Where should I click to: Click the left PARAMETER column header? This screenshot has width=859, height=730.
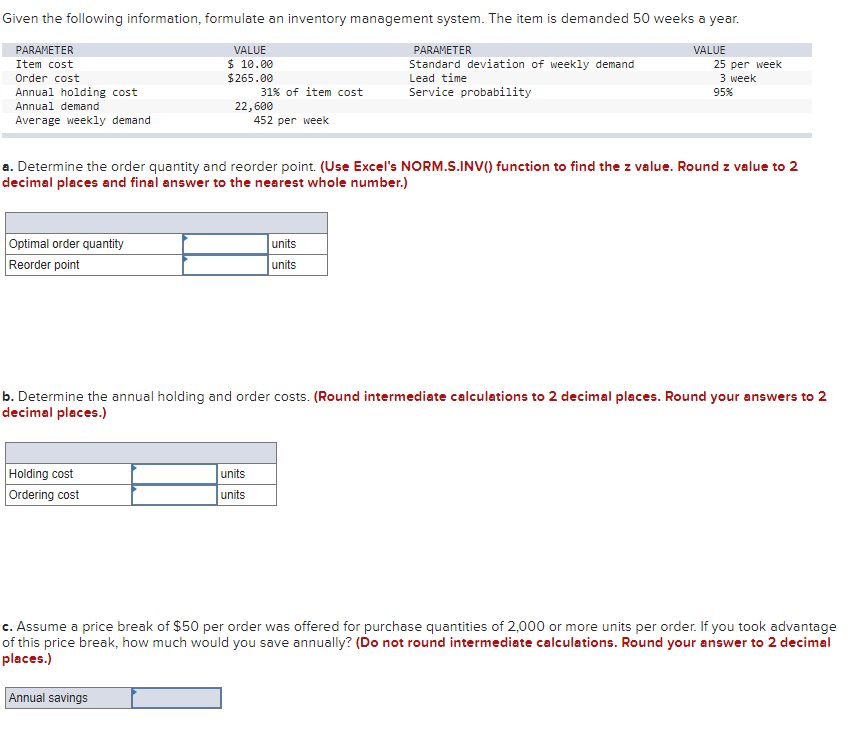[43, 50]
